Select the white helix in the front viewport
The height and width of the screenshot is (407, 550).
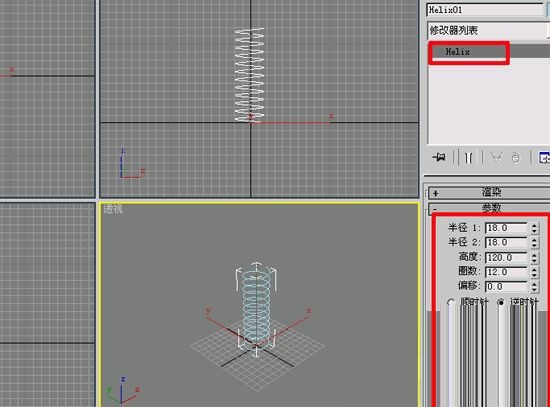click(x=249, y=75)
